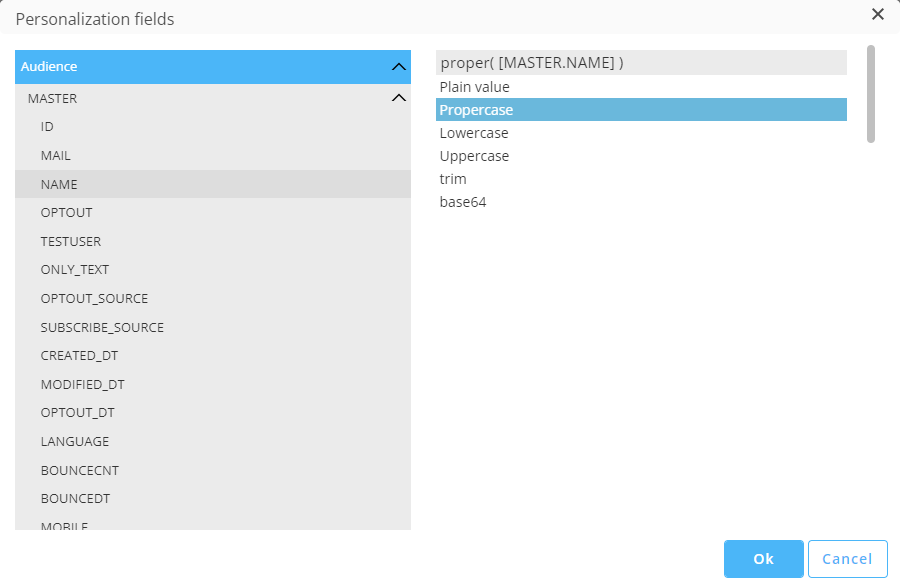Select the NAME field
The image size is (900, 585).
(59, 185)
